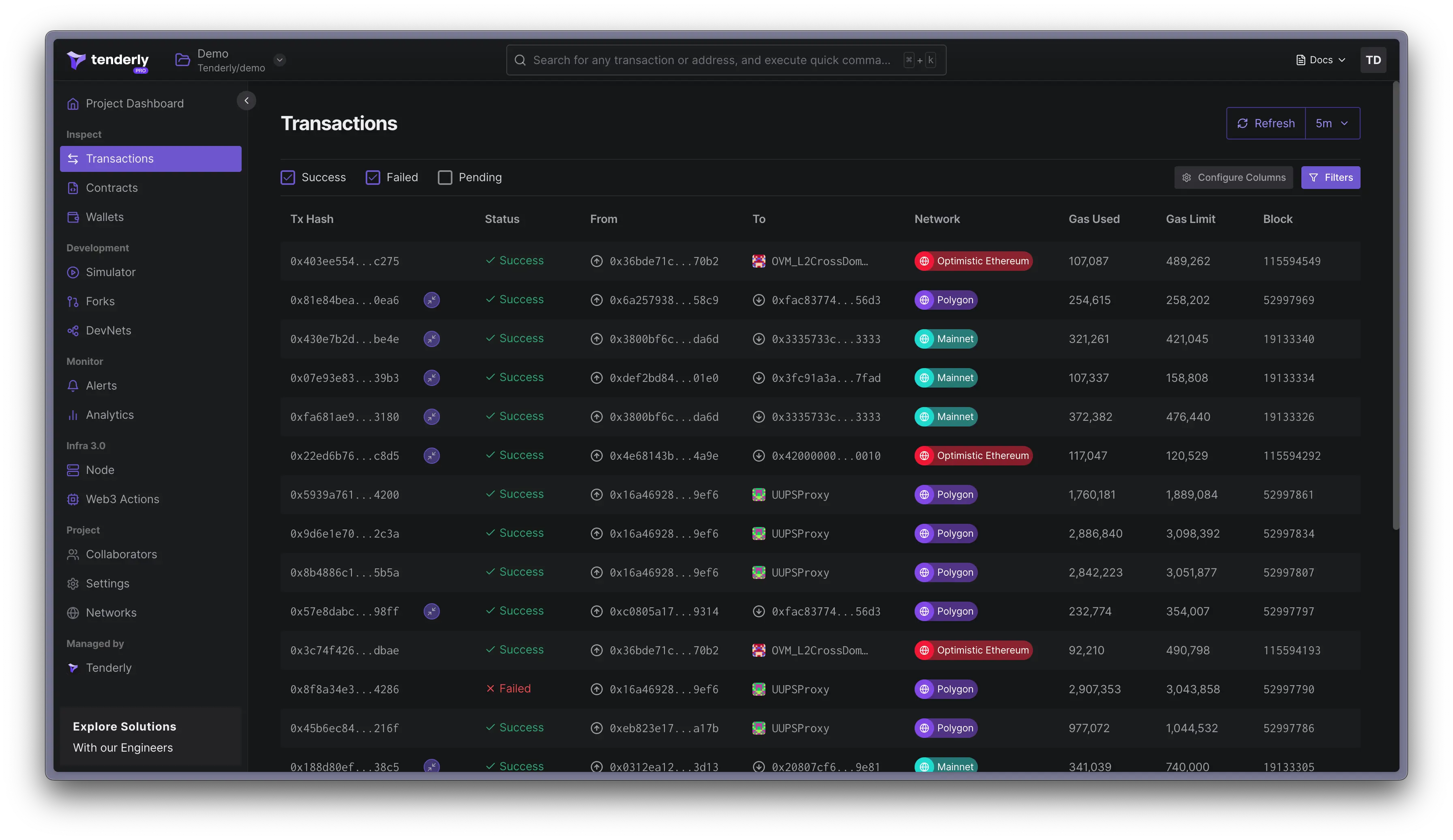Click the Node server icon
The height and width of the screenshot is (840, 1453).
(x=73, y=470)
